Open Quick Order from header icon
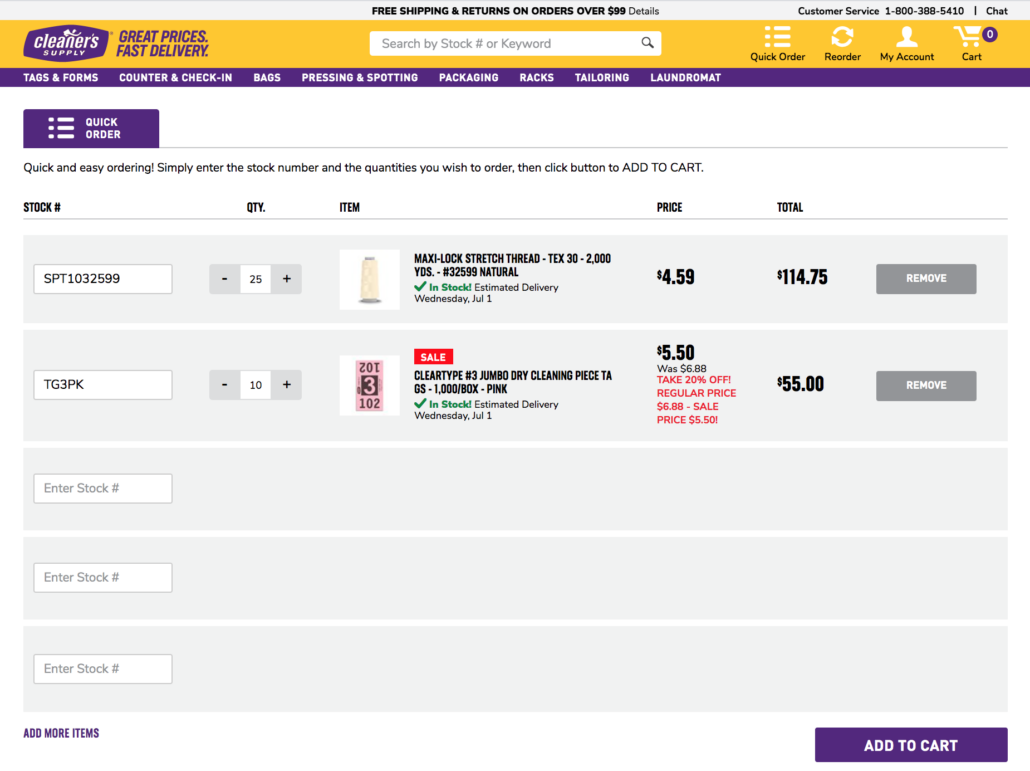 point(777,43)
